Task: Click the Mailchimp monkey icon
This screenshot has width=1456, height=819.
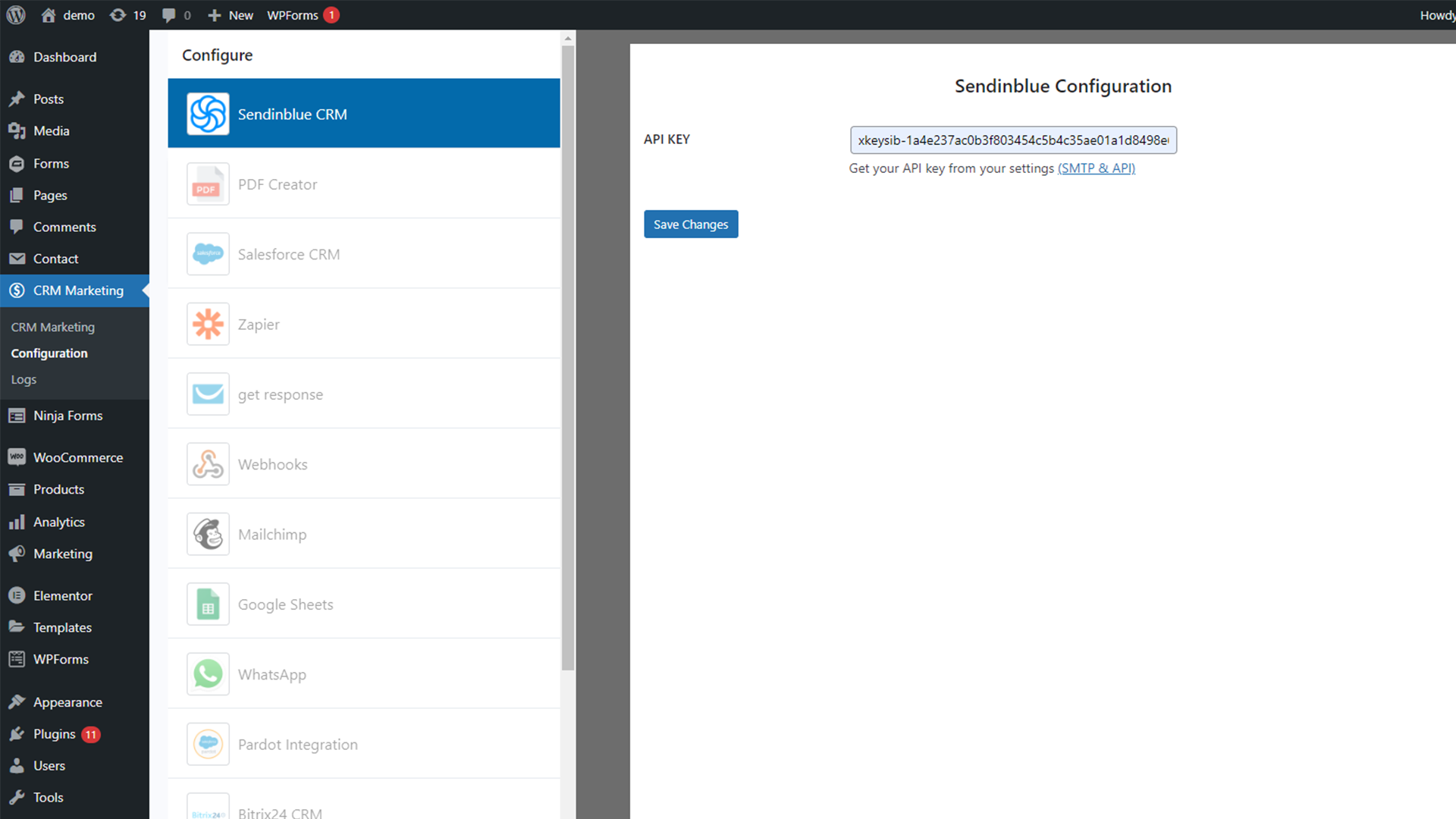Action: tap(208, 535)
